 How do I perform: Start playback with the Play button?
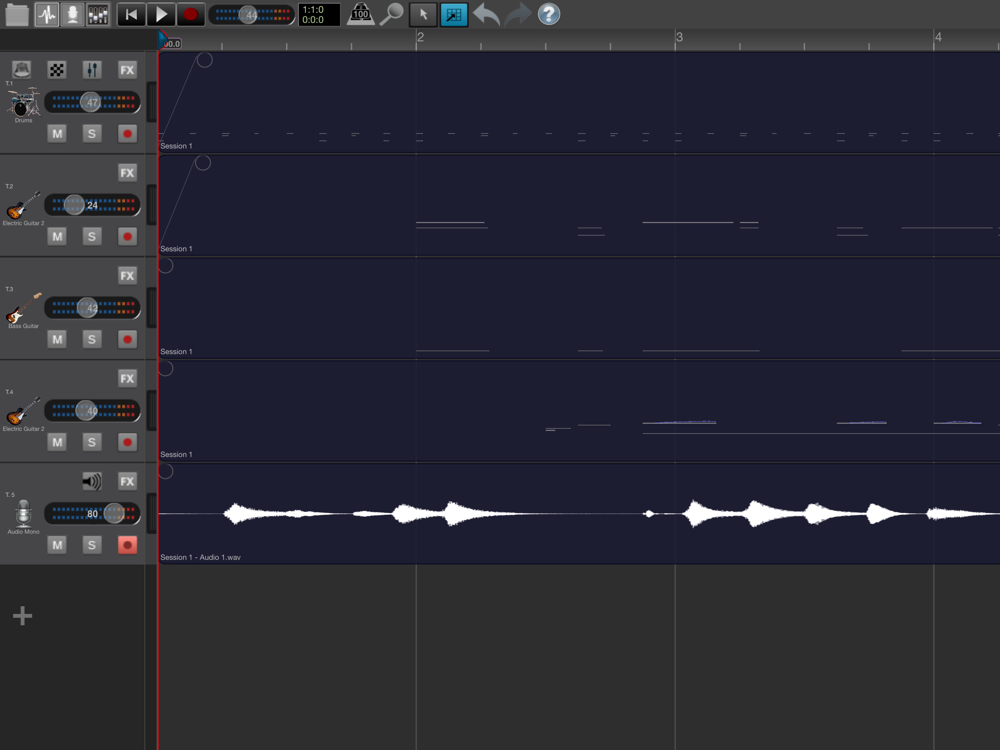pyautogui.click(x=161, y=15)
